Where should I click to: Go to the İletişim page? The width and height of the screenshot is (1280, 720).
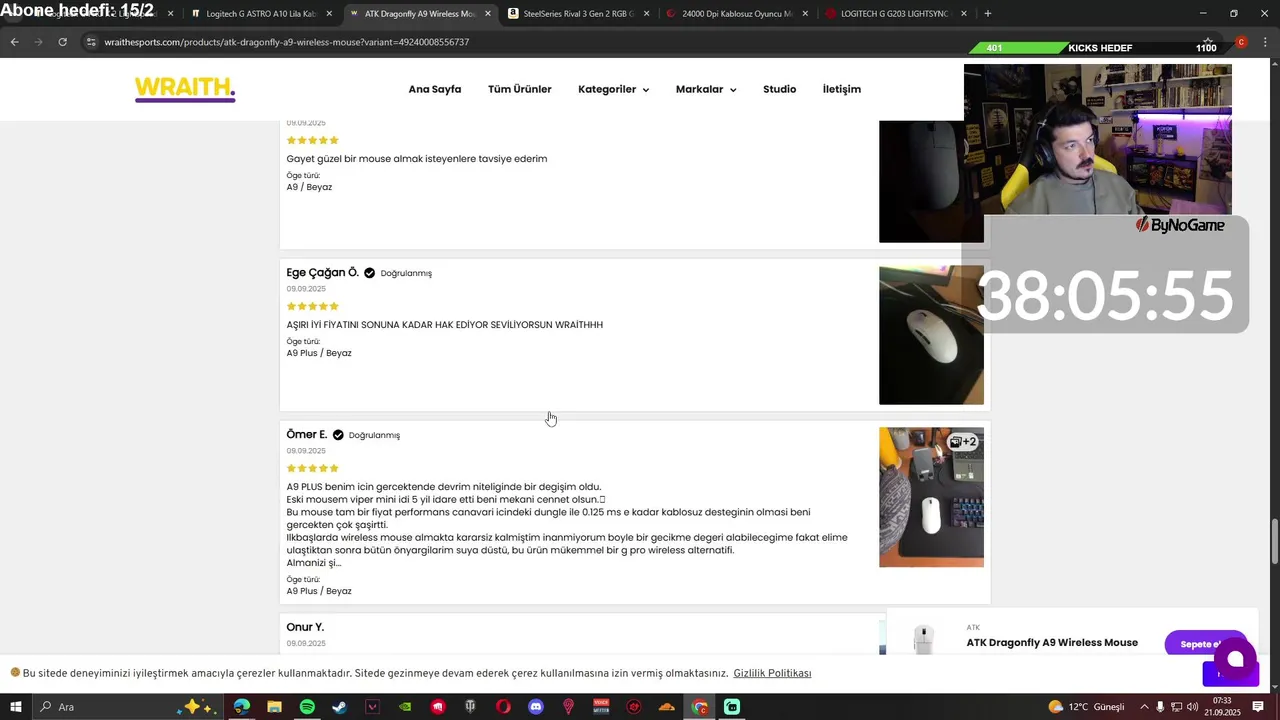pyautogui.click(x=842, y=89)
